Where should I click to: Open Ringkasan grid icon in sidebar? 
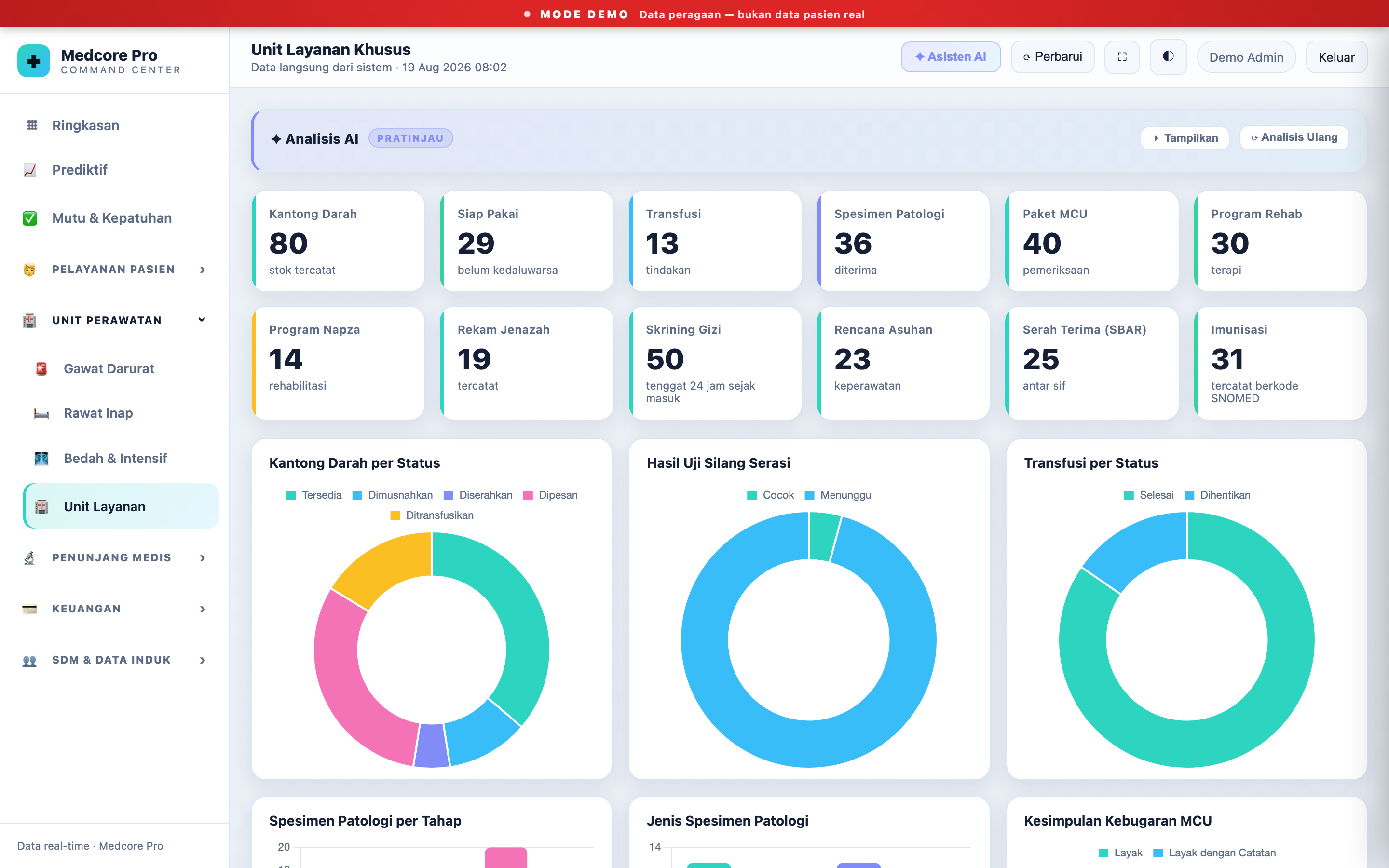click(x=31, y=125)
